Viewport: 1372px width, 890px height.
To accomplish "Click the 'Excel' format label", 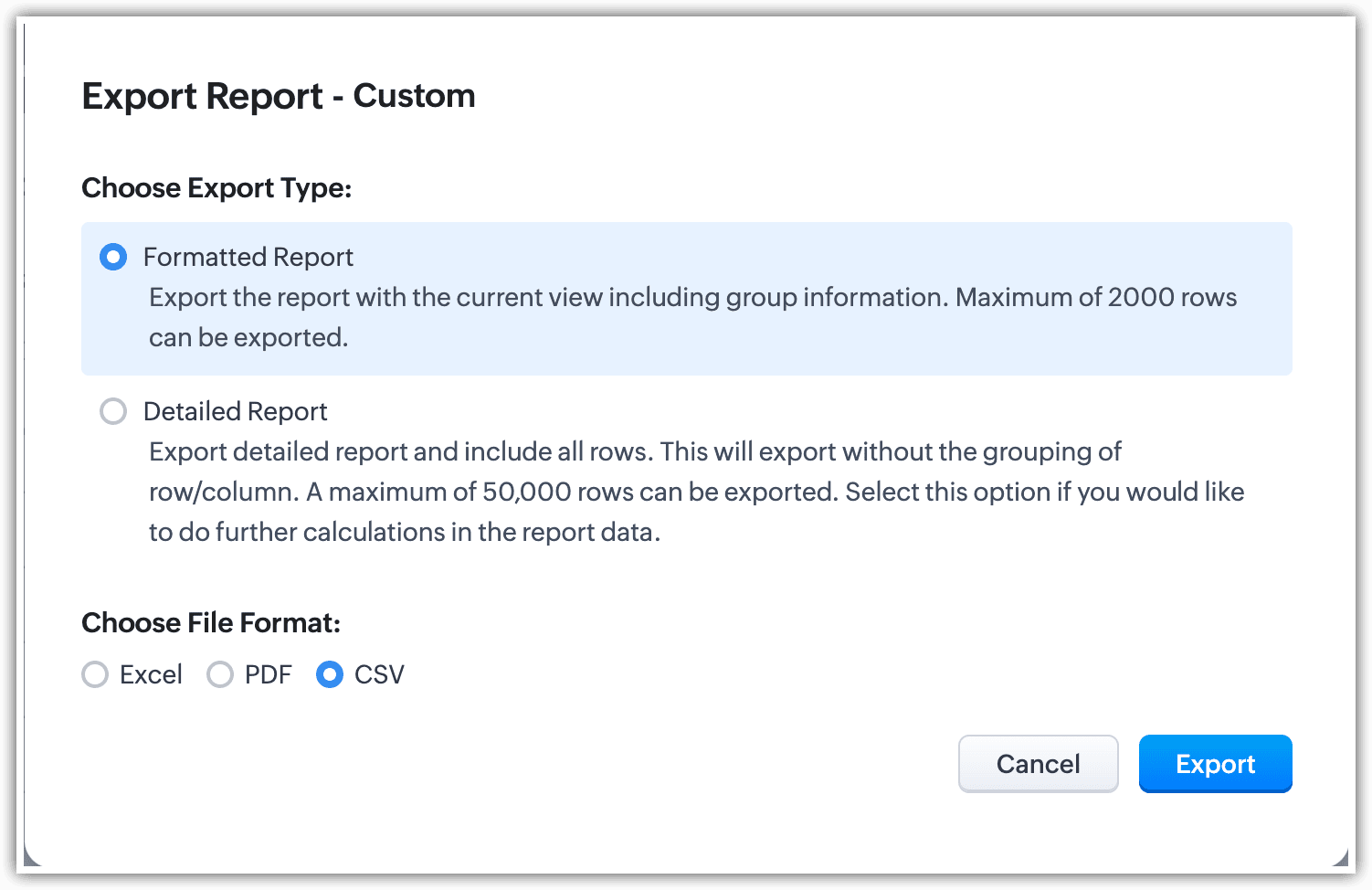I will pyautogui.click(x=151, y=675).
